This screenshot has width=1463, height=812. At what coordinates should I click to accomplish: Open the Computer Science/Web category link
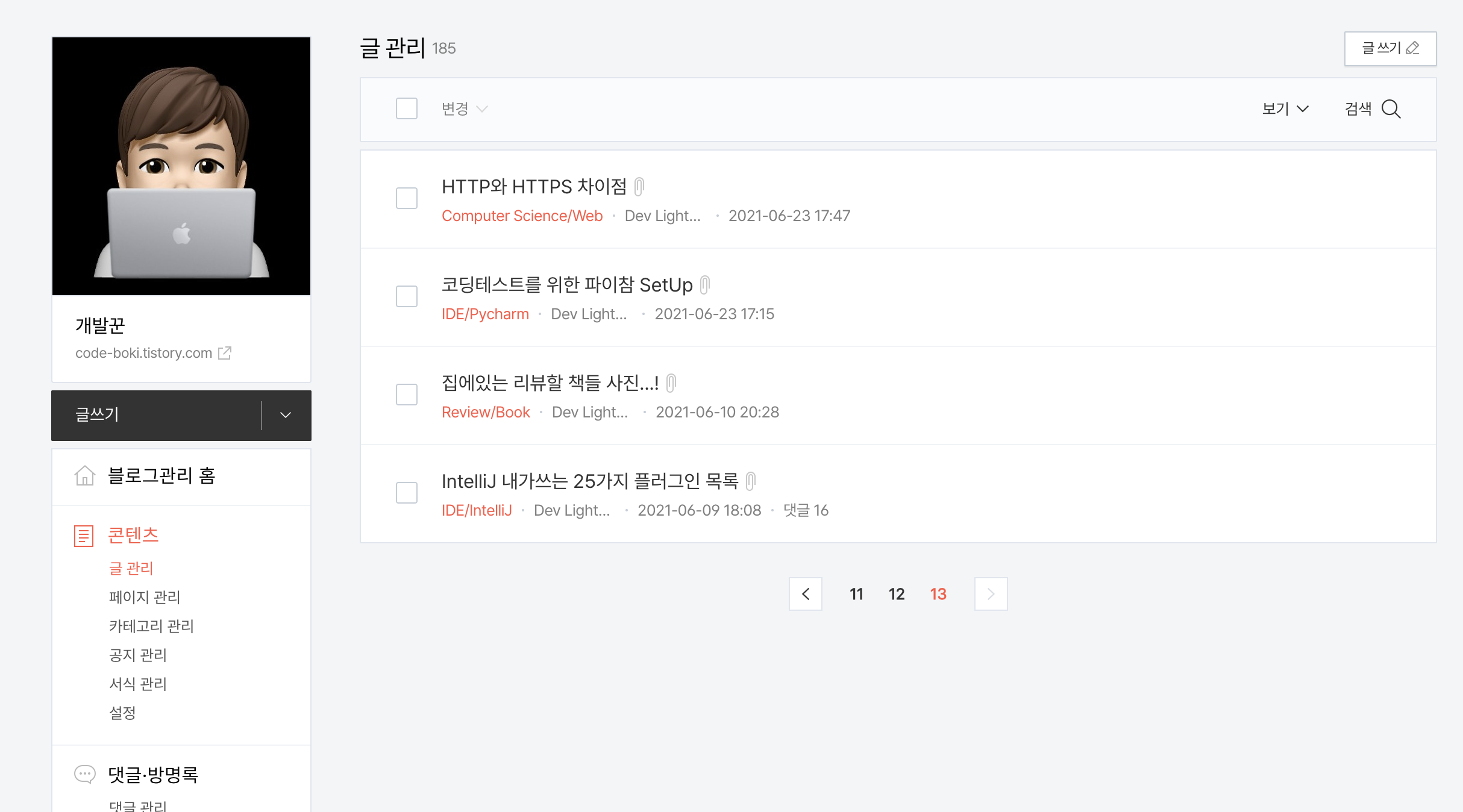[522, 216]
